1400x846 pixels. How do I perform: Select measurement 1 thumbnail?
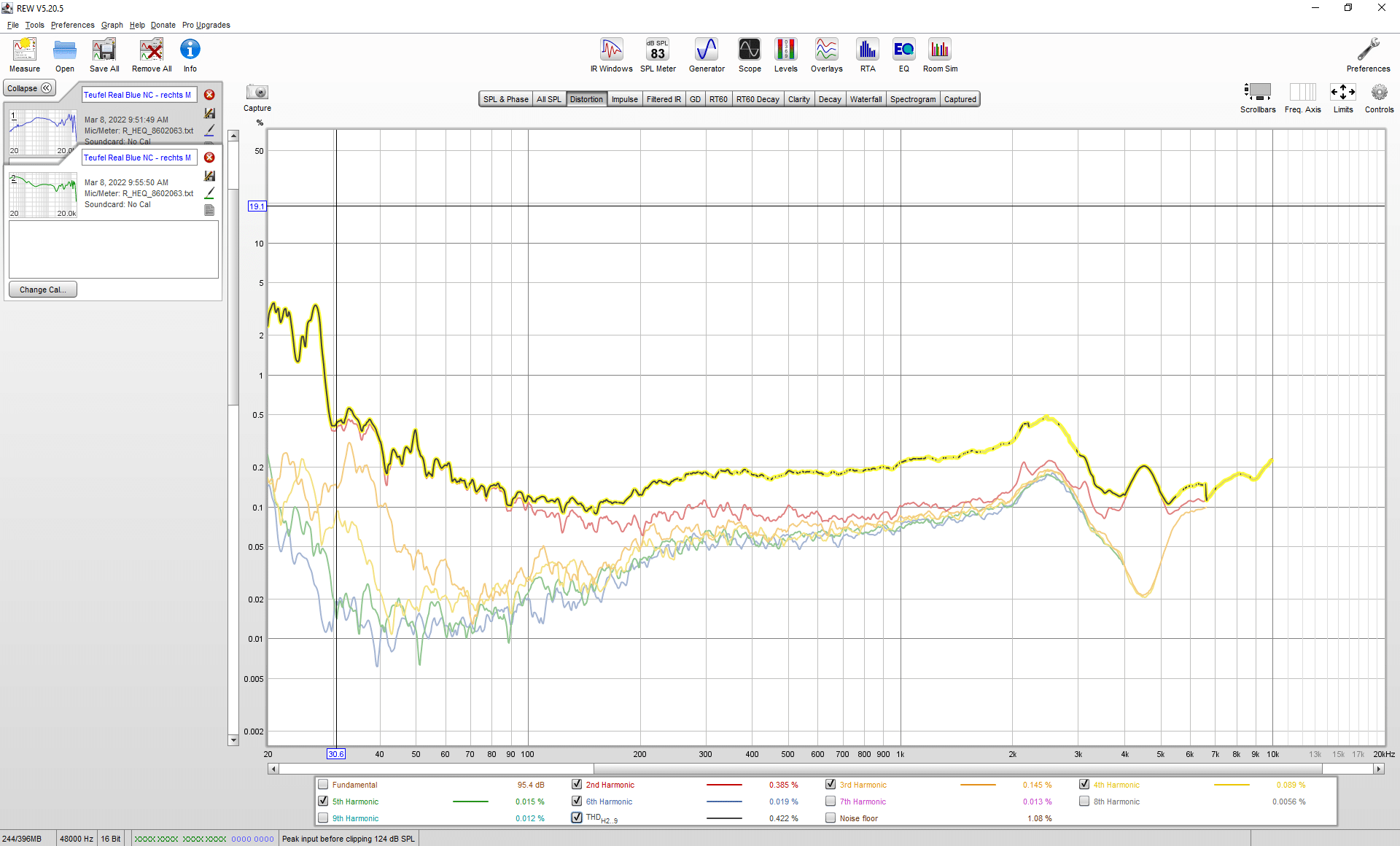(43, 132)
